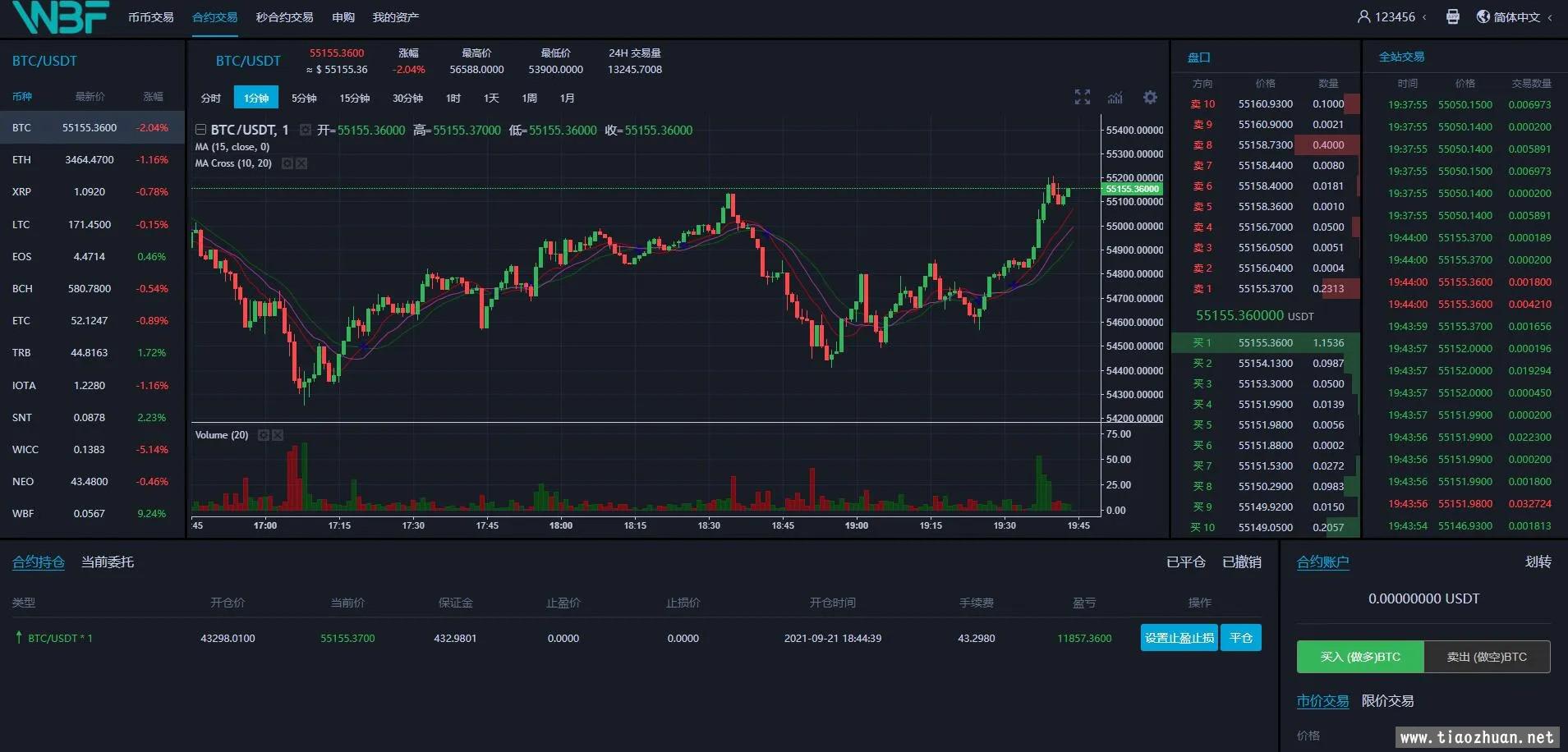Screen dimensions: 1568x752
Task: Expand the 123456 user account menu
Action: tap(1394, 17)
